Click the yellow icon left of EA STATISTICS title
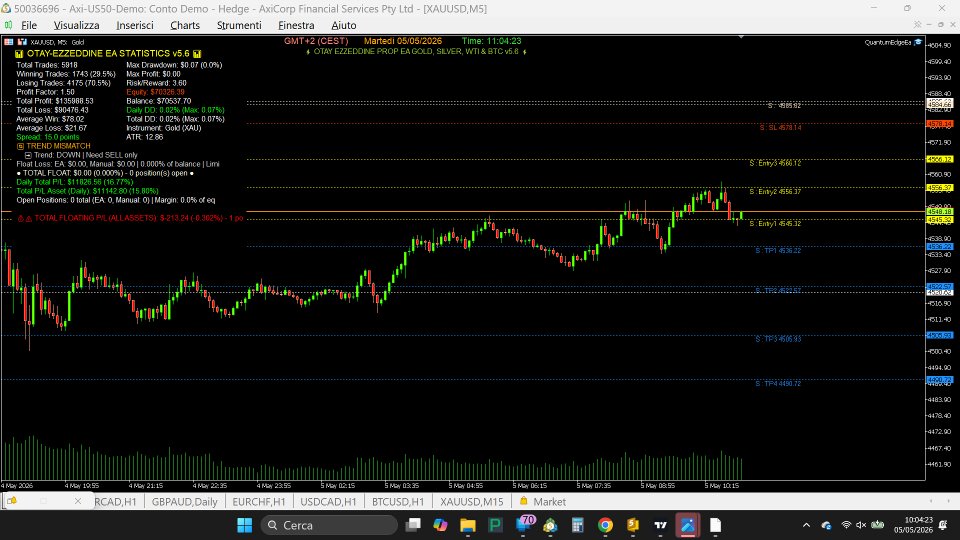 click(x=19, y=54)
